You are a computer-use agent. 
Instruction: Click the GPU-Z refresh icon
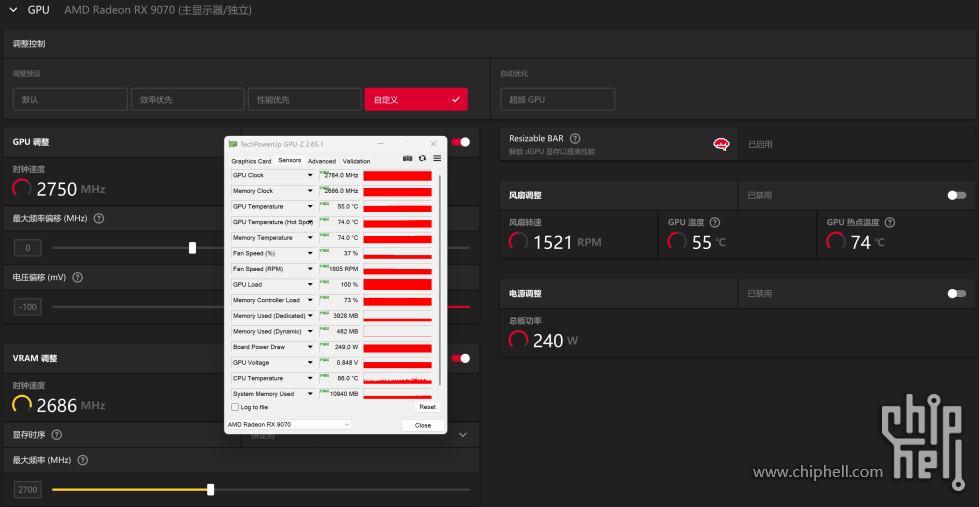(x=423, y=159)
